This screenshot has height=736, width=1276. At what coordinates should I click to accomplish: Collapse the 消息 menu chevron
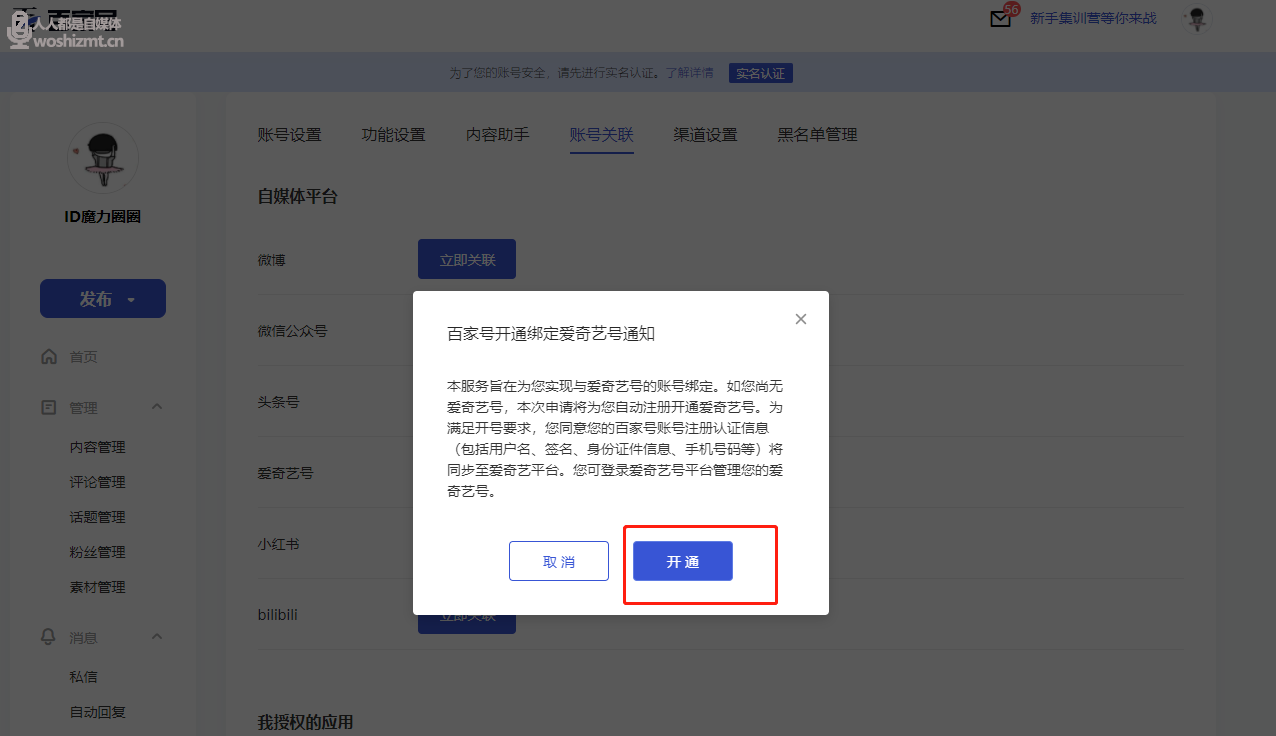point(157,637)
